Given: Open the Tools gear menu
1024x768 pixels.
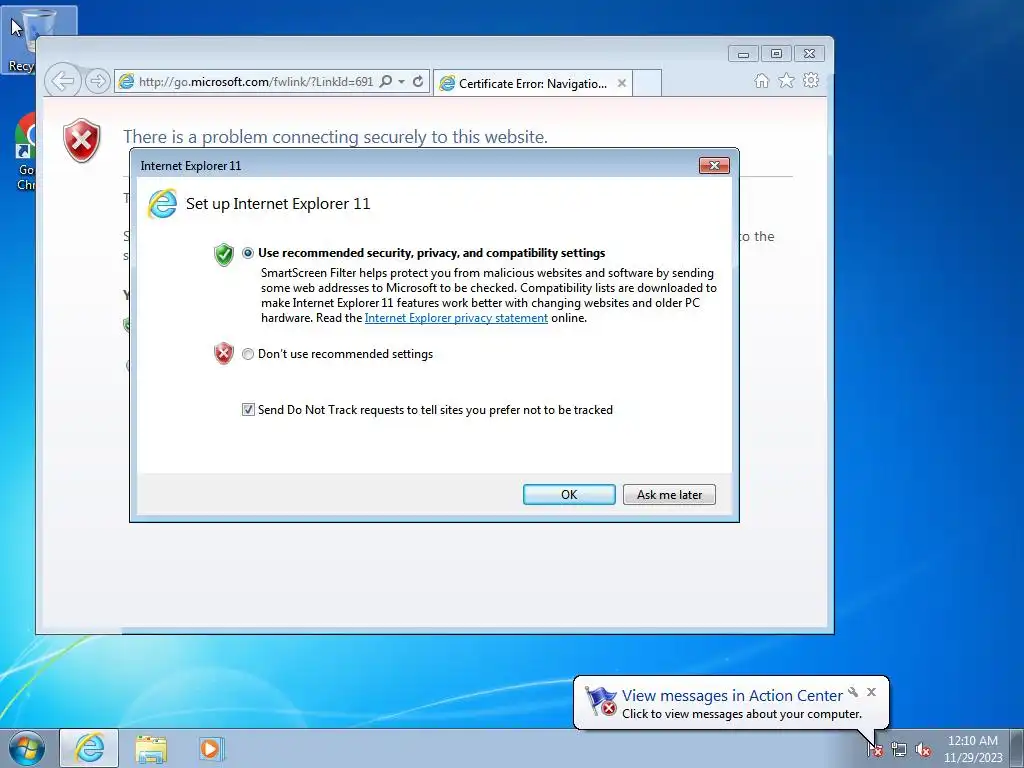Looking at the screenshot, I should pyautogui.click(x=811, y=80).
